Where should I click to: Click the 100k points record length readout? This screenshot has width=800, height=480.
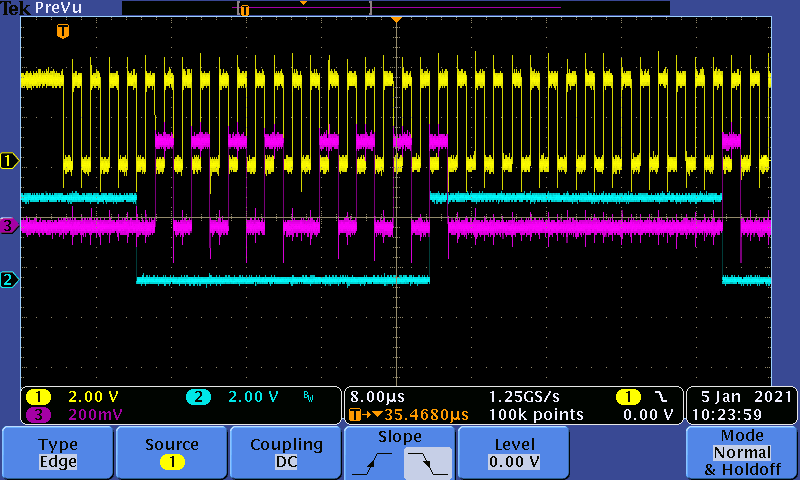(536, 415)
